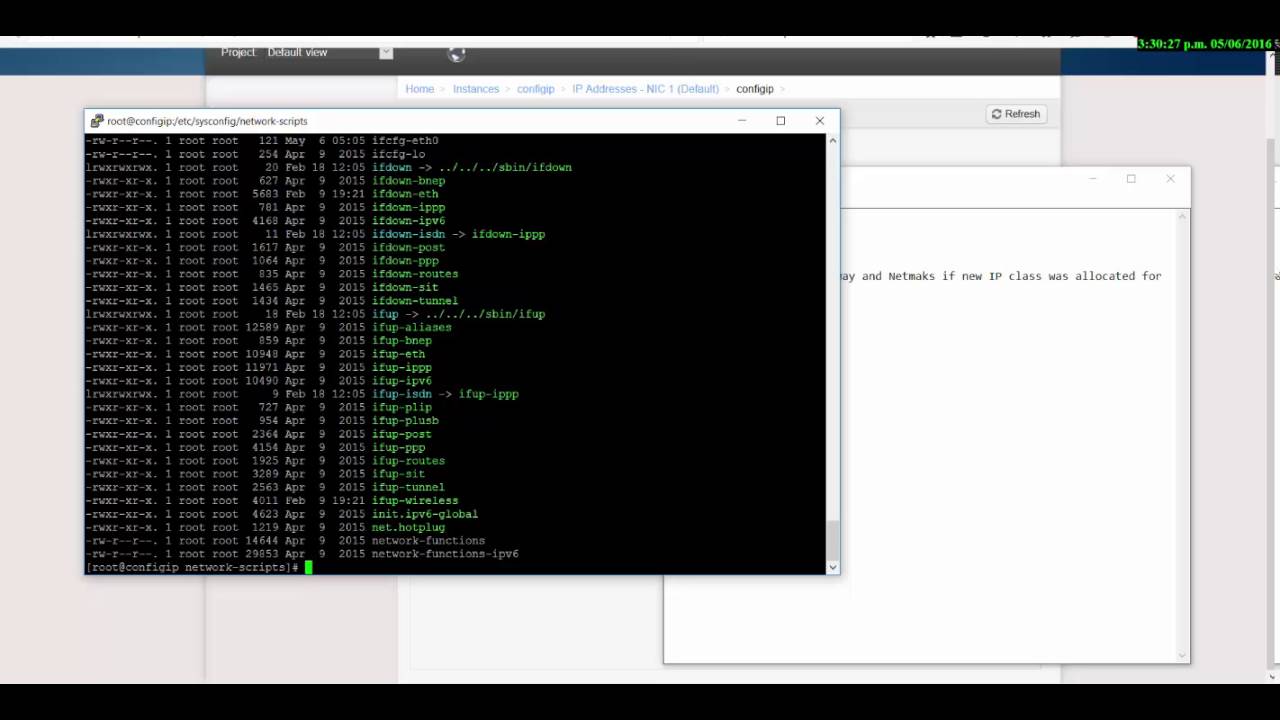
Task: Click the clock timestamp overlay
Action: click(1205, 44)
